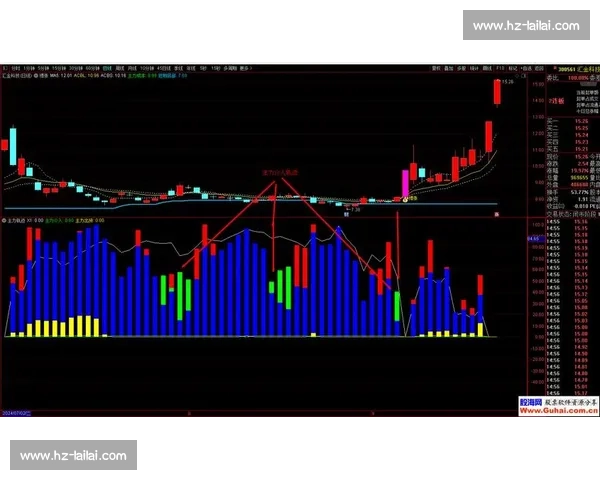Viewport: 600px width, 480px height.
Task: Switch chart to 分时 intraday view
Action: (x=11, y=67)
